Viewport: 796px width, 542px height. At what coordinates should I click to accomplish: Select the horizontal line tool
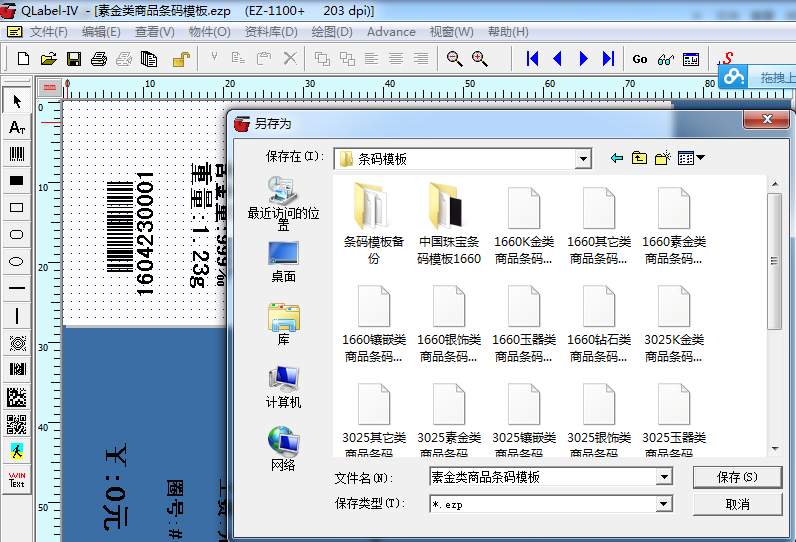[17, 288]
